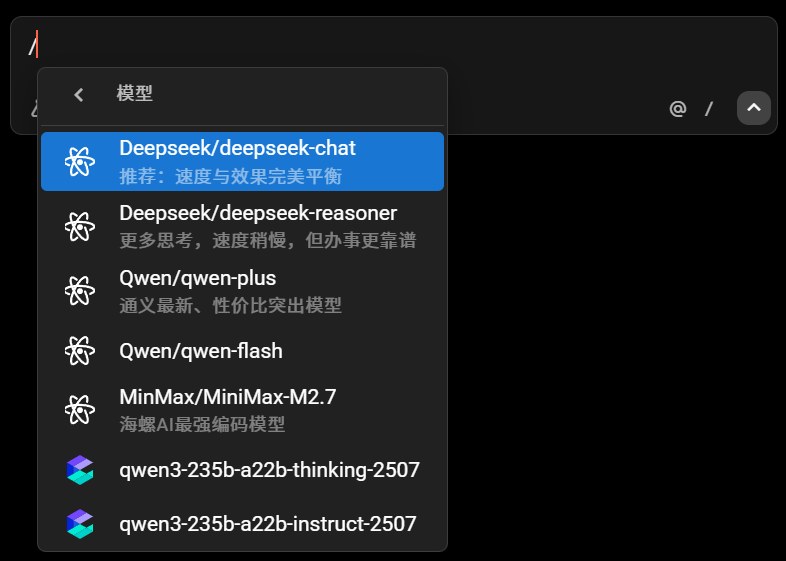
Task: Pick qwen3-235b-a22b-instruct-2507 model
Action: click(242, 524)
